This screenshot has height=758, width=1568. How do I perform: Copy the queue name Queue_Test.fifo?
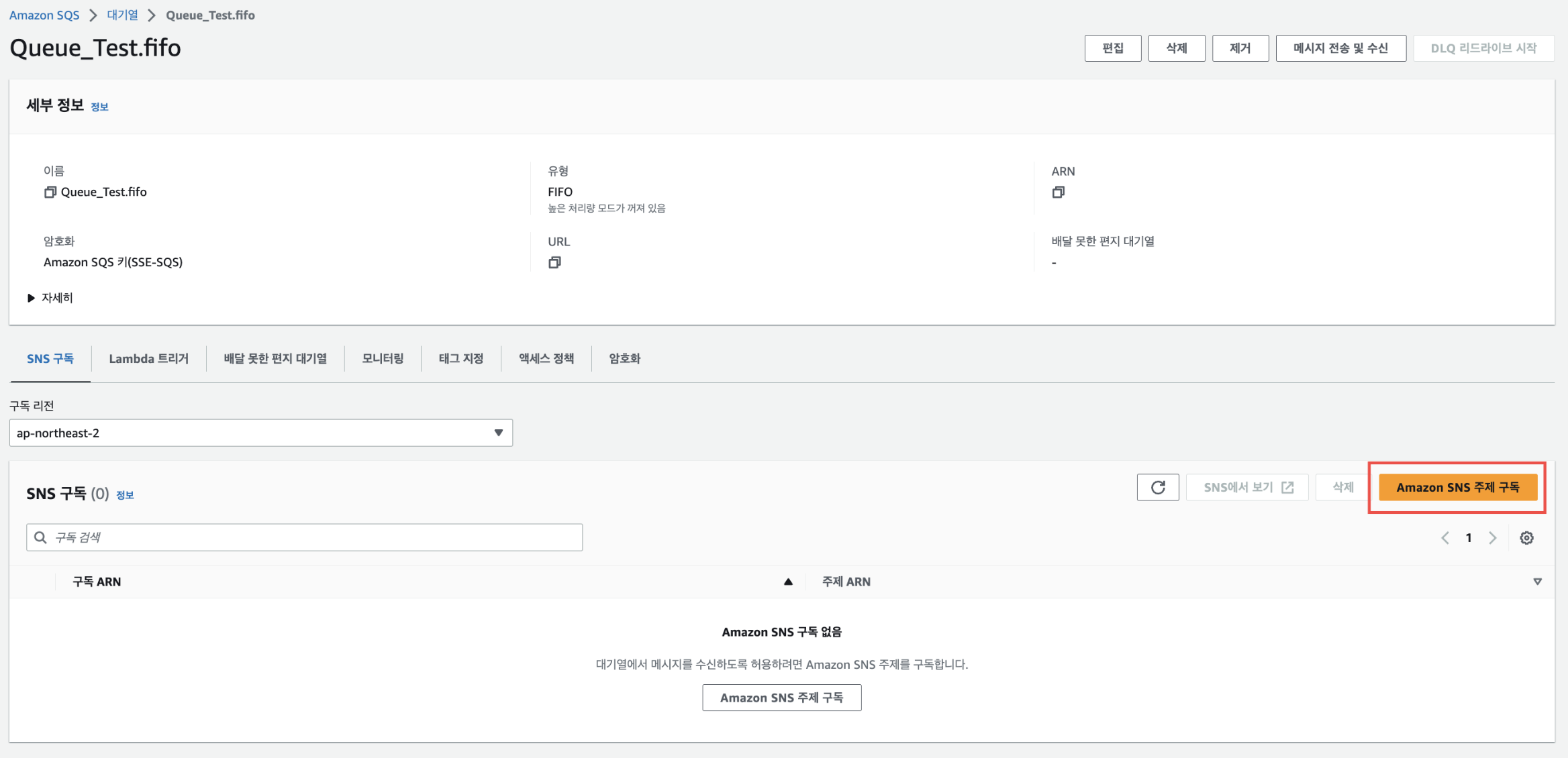click(50, 192)
